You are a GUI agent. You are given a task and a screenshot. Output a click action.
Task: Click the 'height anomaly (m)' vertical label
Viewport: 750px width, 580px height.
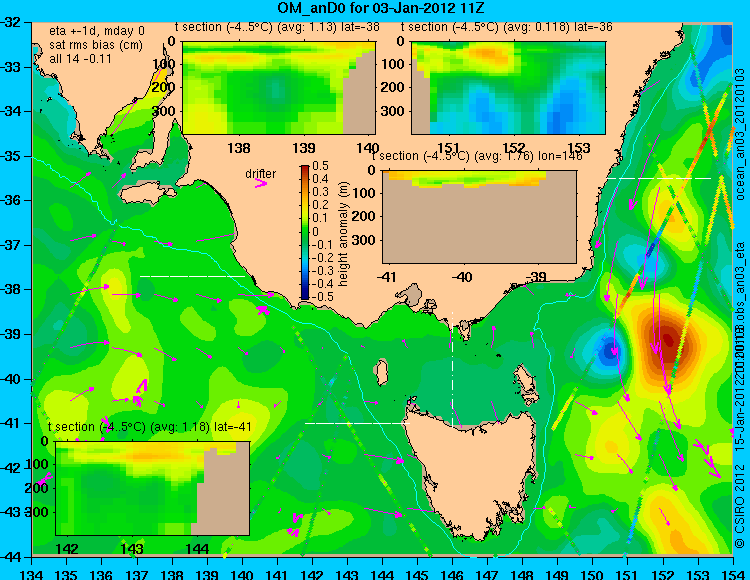pyautogui.click(x=343, y=234)
